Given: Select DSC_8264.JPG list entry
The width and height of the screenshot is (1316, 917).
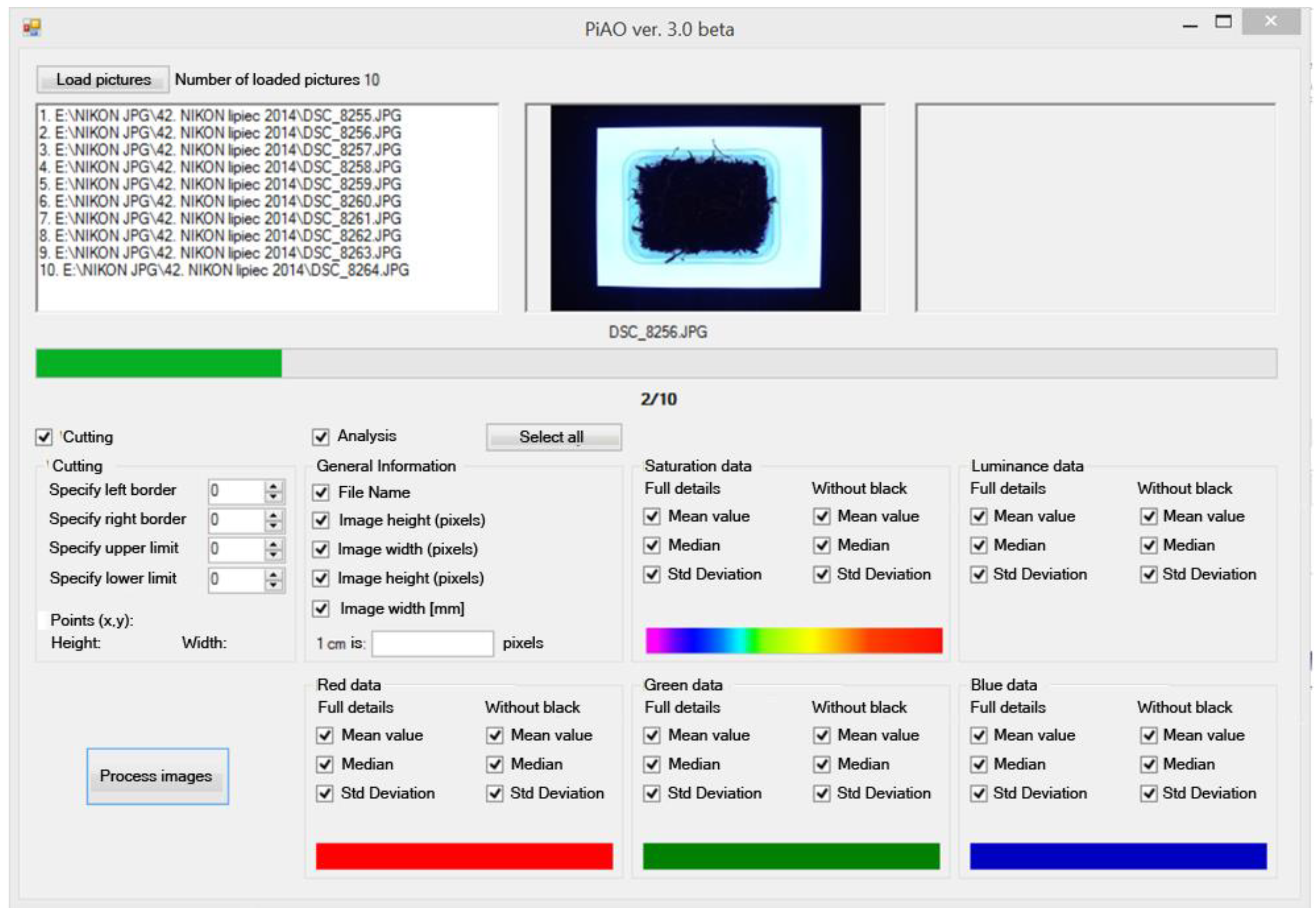Looking at the screenshot, I should pyautogui.click(x=225, y=270).
